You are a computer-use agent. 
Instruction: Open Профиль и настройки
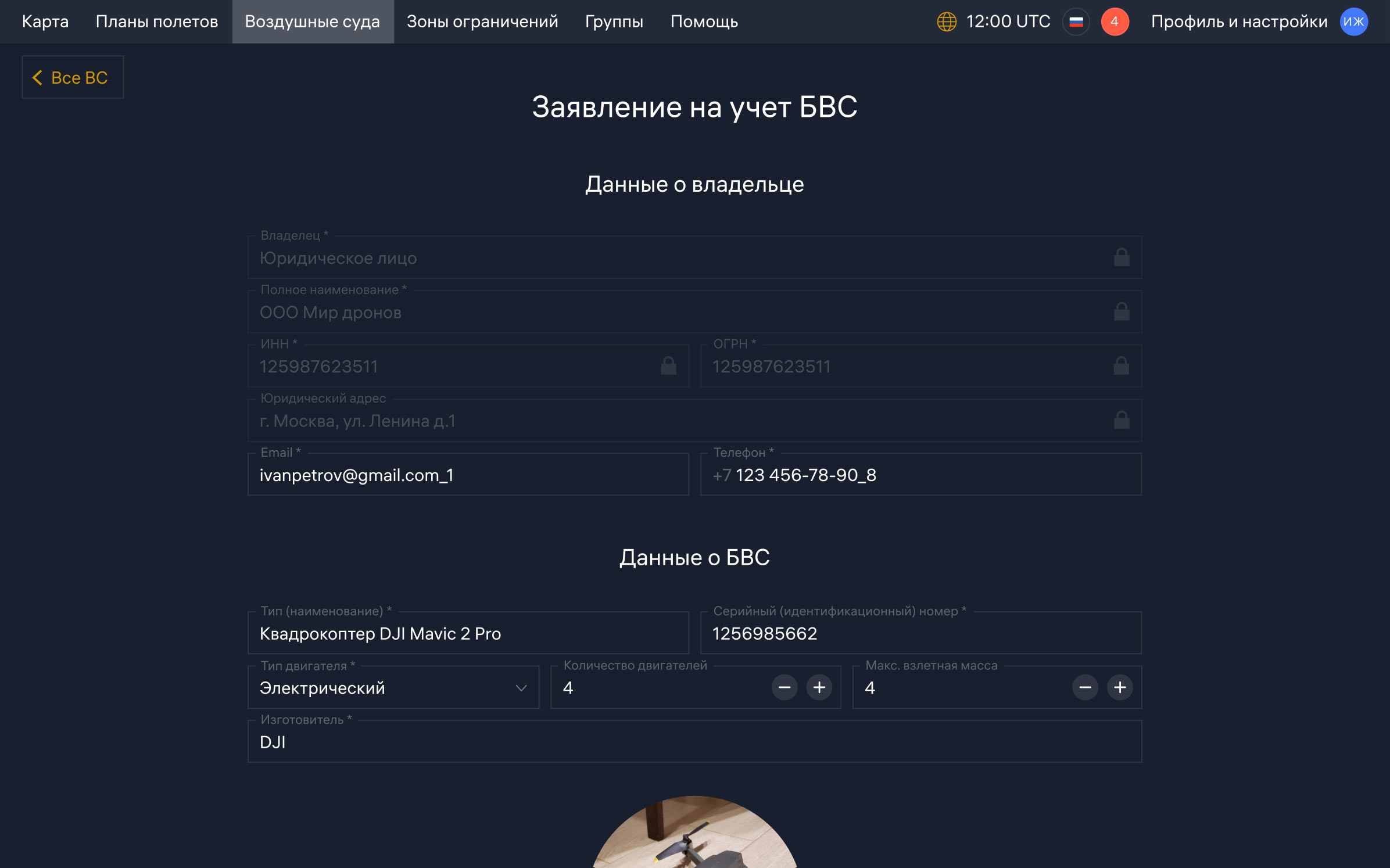coord(1239,22)
